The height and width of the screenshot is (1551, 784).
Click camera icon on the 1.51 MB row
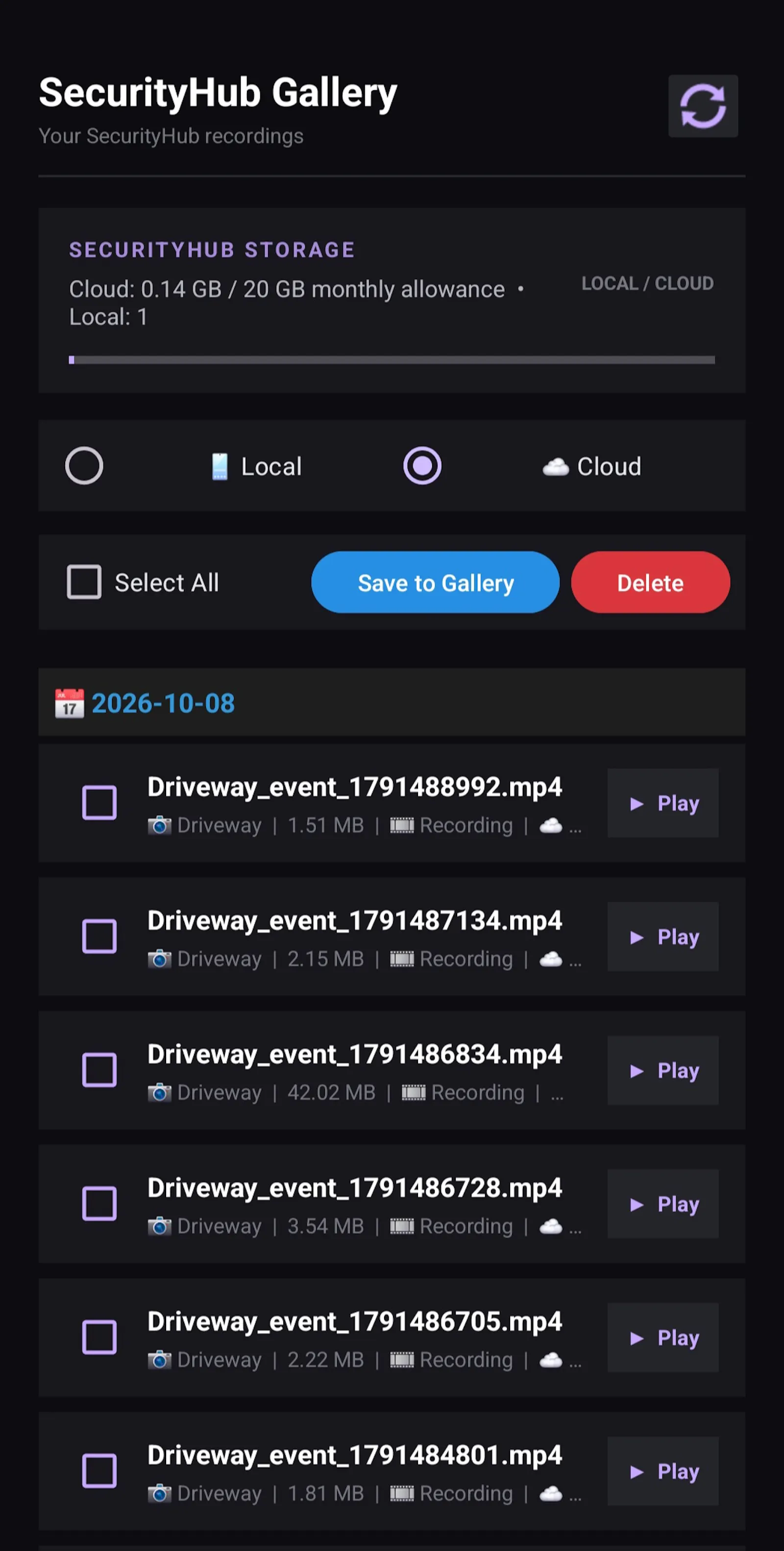point(159,826)
